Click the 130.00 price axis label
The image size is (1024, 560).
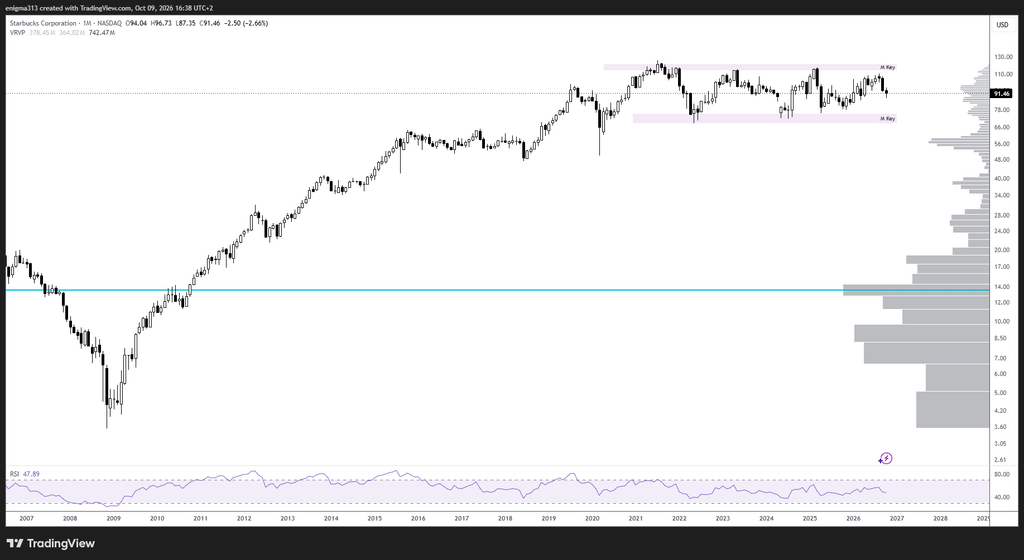[x=1003, y=57]
